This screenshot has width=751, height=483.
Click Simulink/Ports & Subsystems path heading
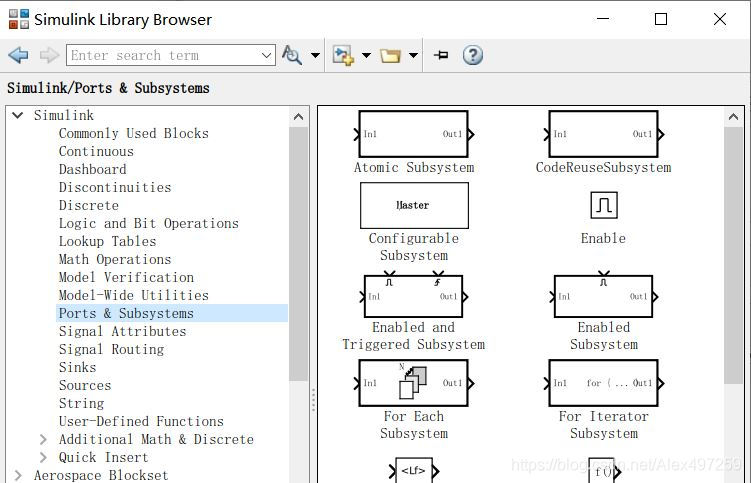click(108, 88)
